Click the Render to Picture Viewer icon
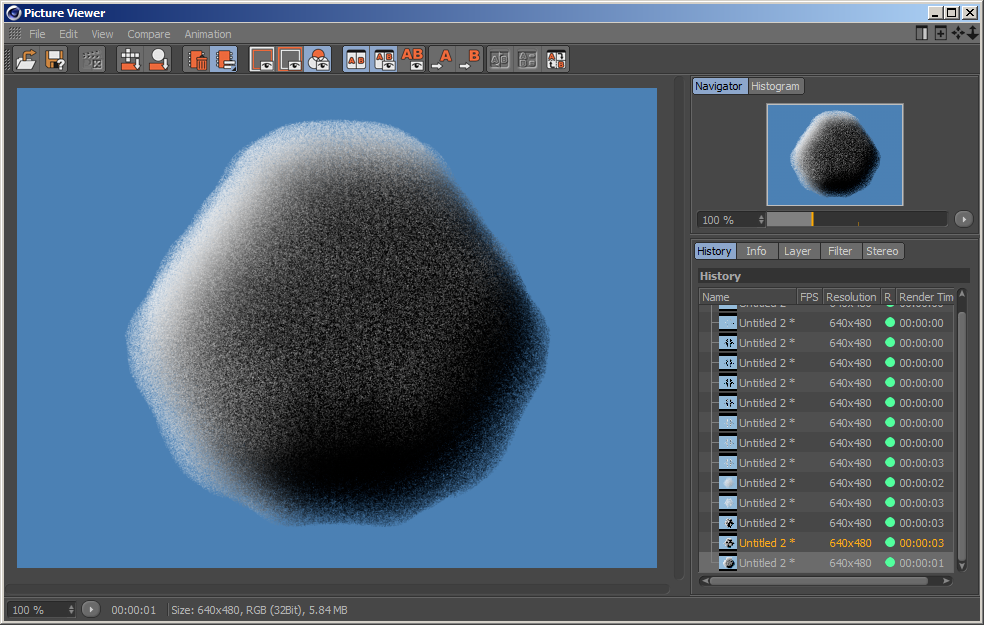Image resolution: width=984 pixels, height=625 pixels. click(x=131, y=60)
